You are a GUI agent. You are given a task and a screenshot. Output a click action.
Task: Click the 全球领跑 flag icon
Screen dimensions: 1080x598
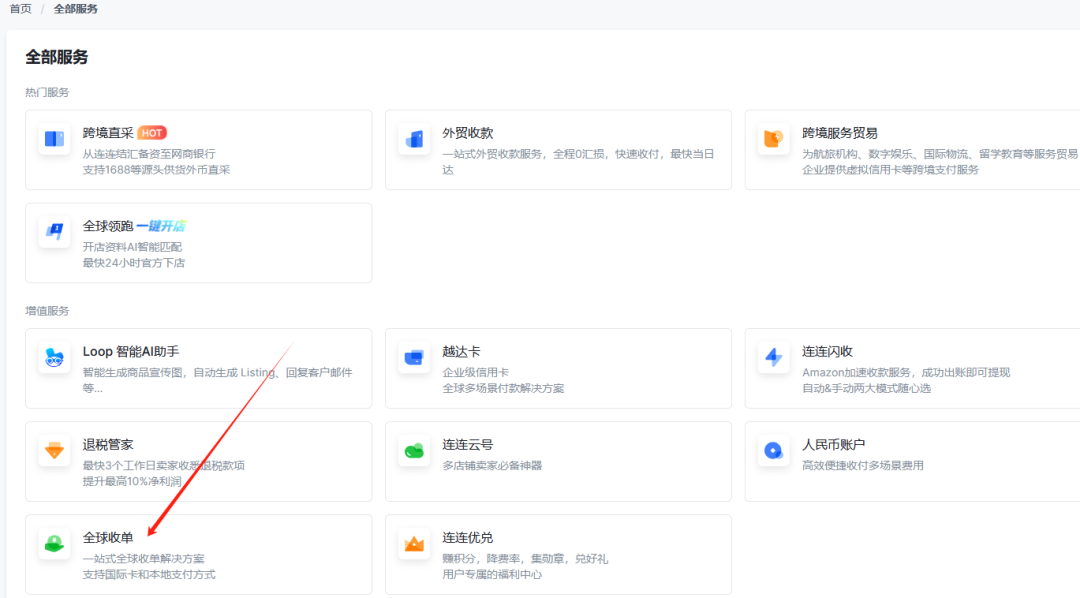click(x=55, y=232)
